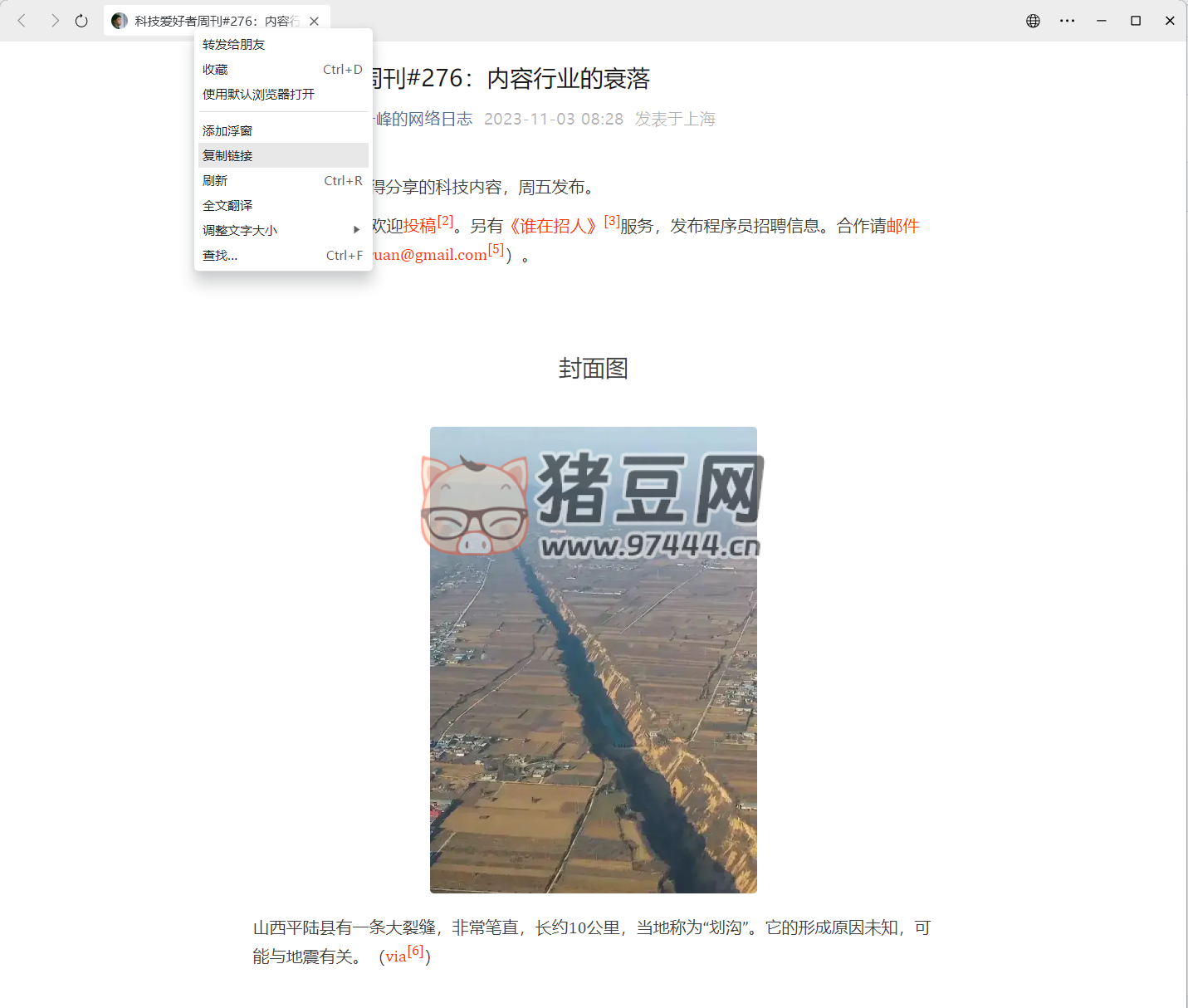Choose 收藏 from the context menu
Image resolution: width=1188 pixels, height=1008 pixels.
click(216, 70)
